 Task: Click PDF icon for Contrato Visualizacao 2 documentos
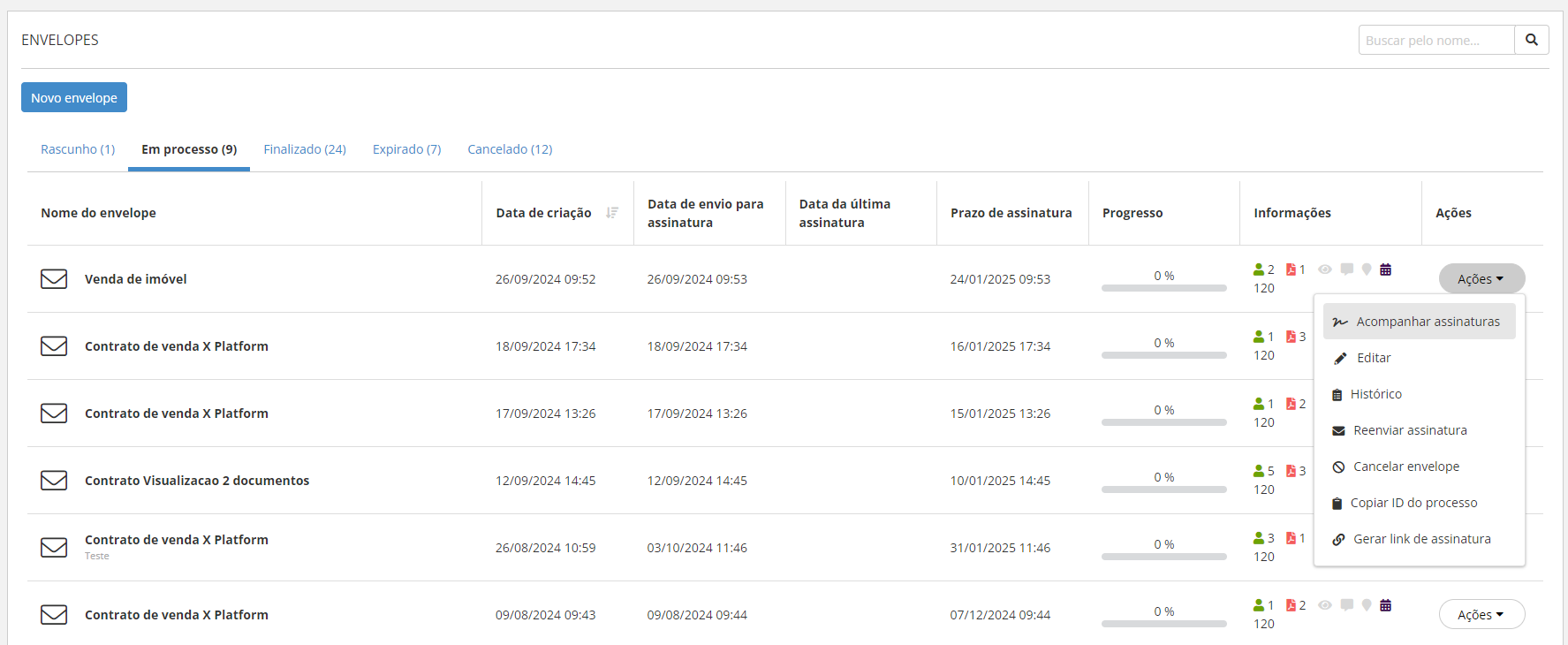[x=1291, y=471]
